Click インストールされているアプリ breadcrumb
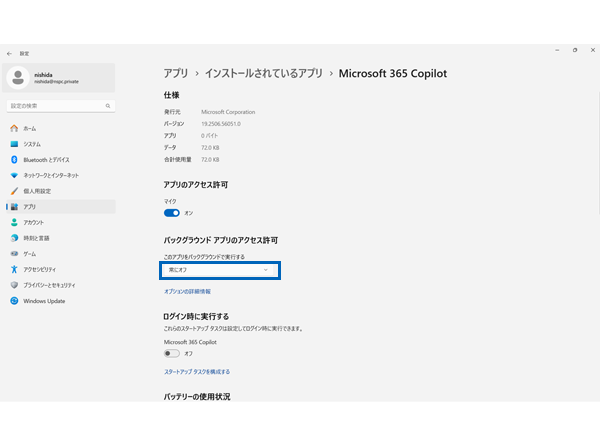The width and height of the screenshot is (600, 445). (x=264, y=73)
